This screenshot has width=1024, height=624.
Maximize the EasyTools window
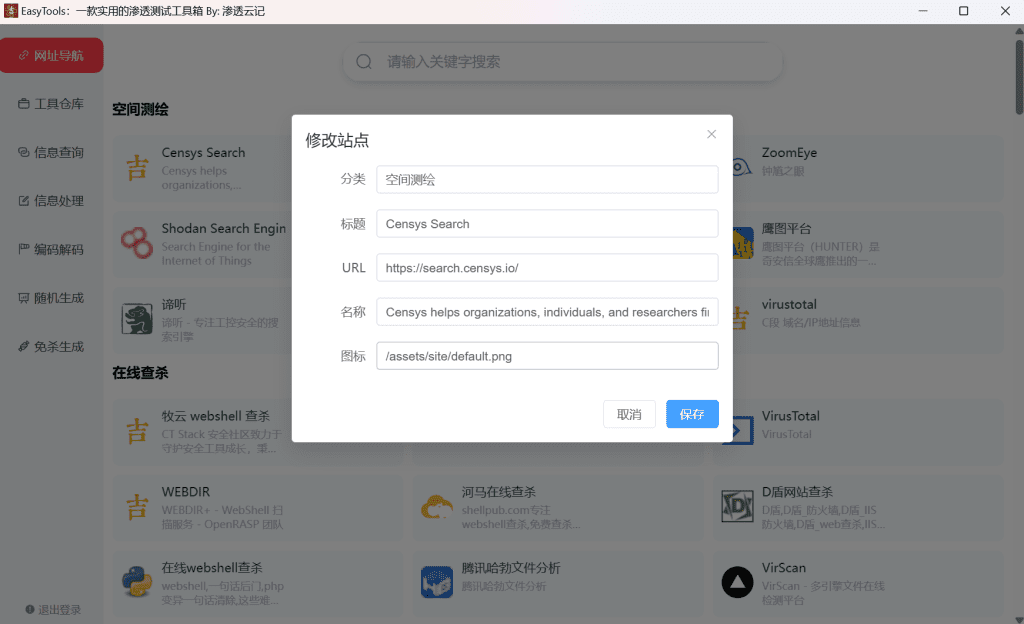(x=963, y=11)
